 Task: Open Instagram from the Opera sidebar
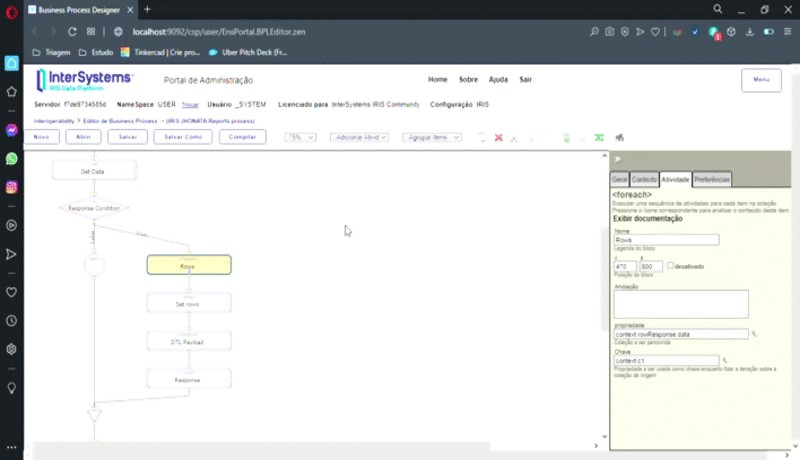(12, 187)
